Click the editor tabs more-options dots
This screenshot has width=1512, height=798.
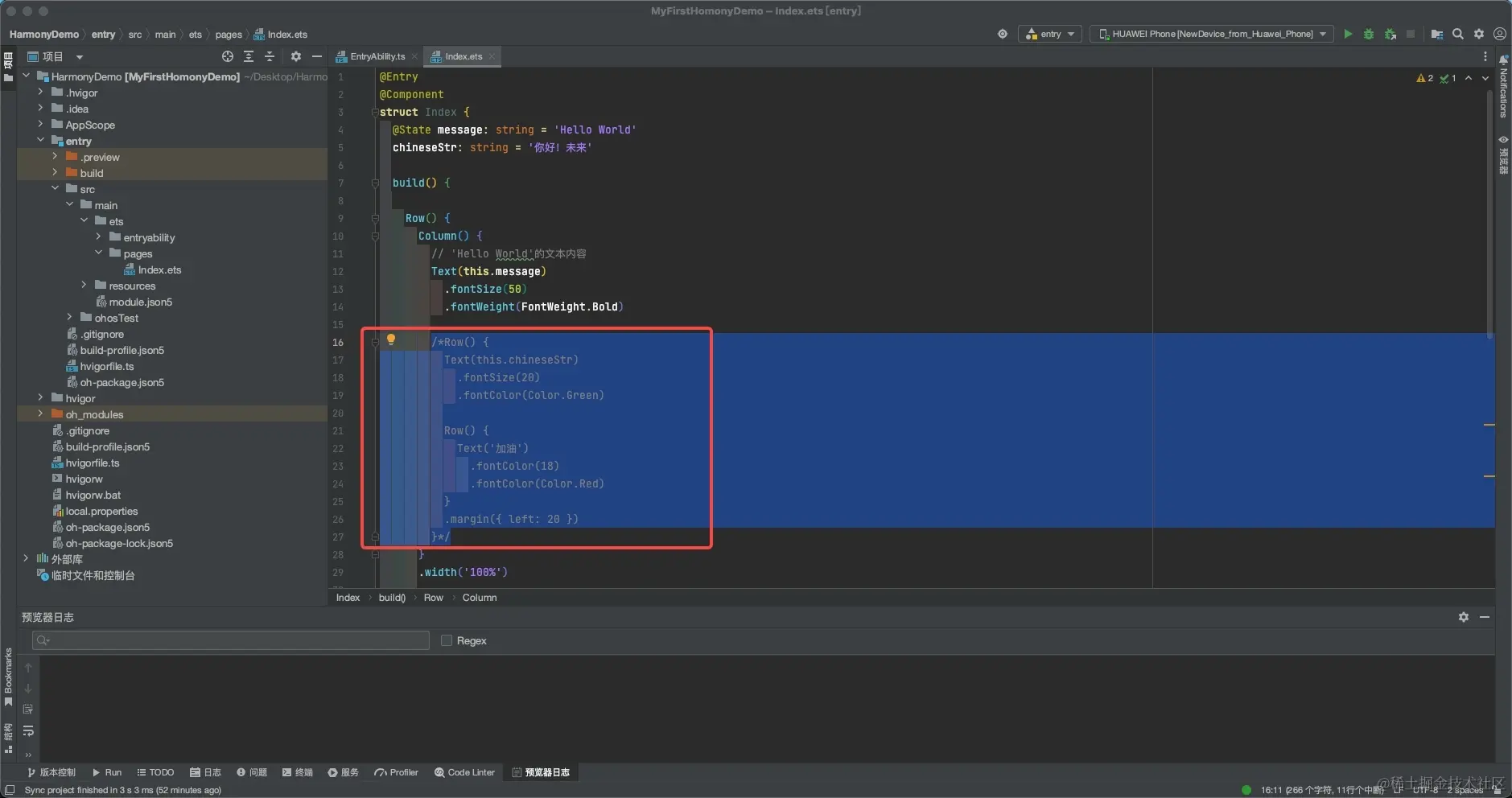(1485, 56)
